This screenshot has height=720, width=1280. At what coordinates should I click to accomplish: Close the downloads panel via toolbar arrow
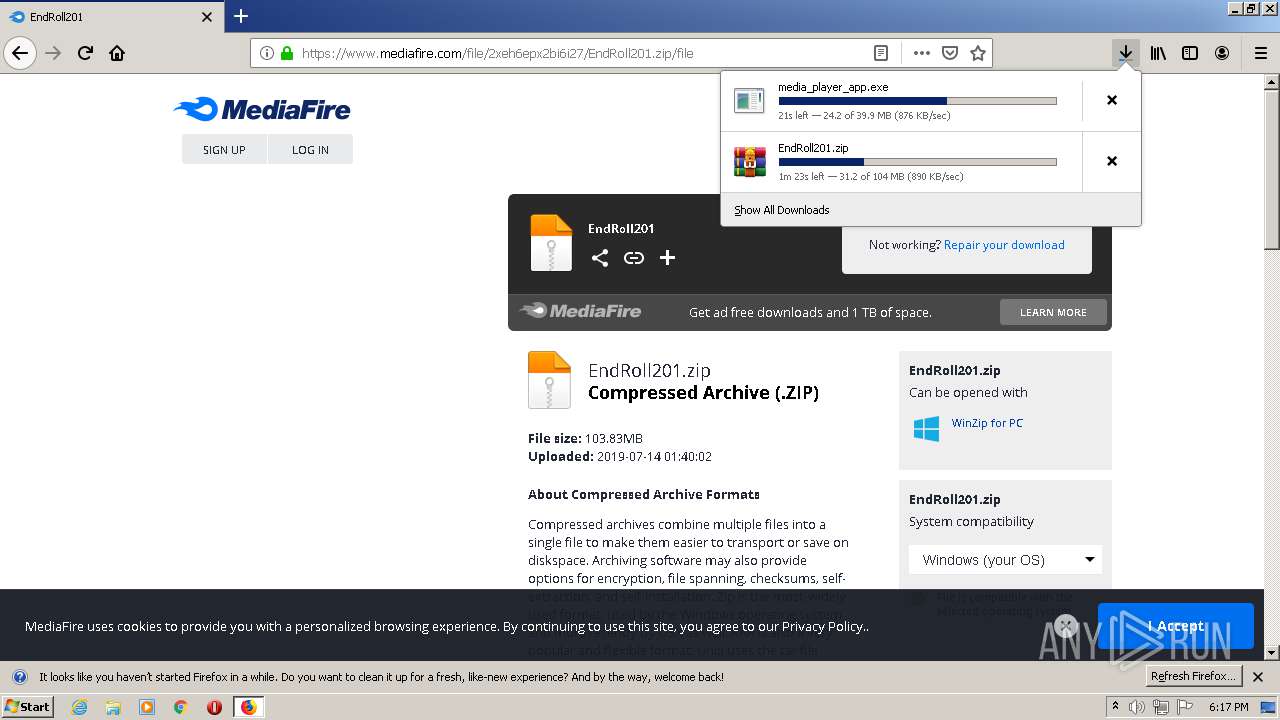click(x=1126, y=53)
